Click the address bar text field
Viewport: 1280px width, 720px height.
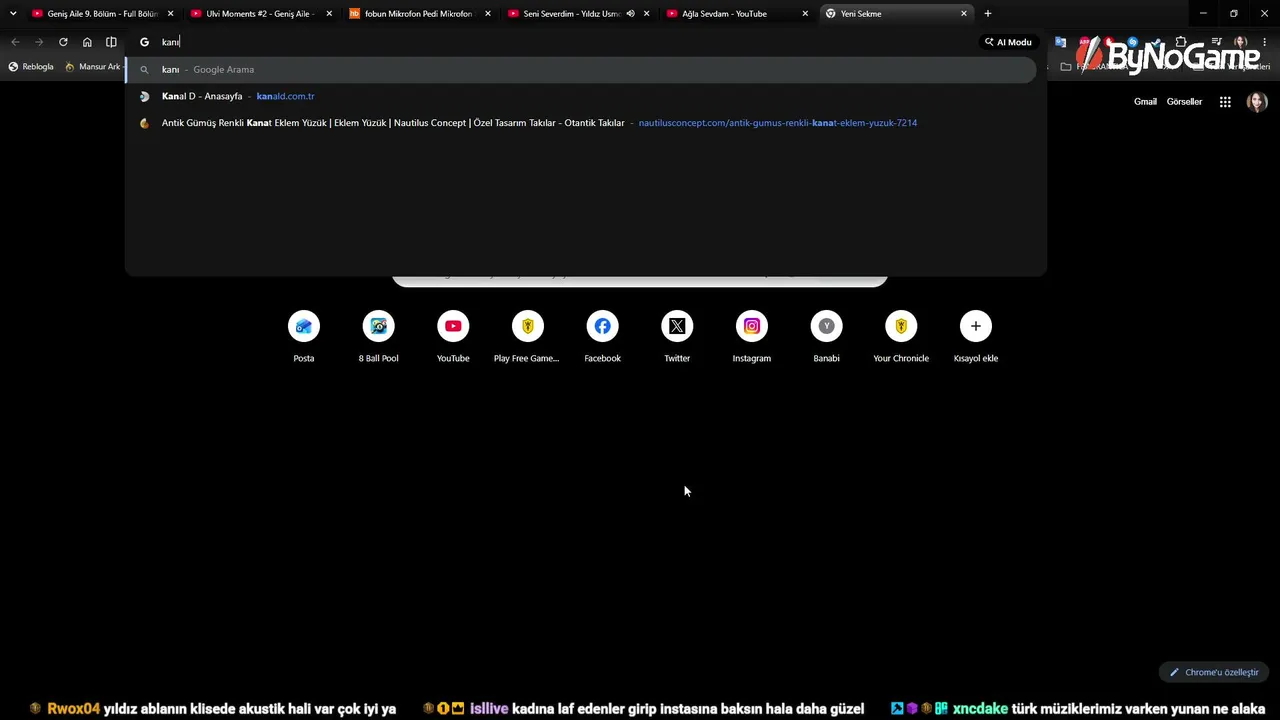point(560,42)
